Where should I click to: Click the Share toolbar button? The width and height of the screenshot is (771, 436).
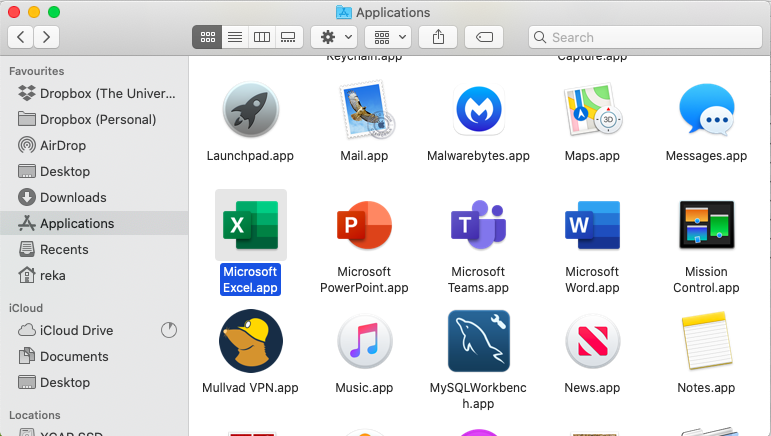coord(438,37)
